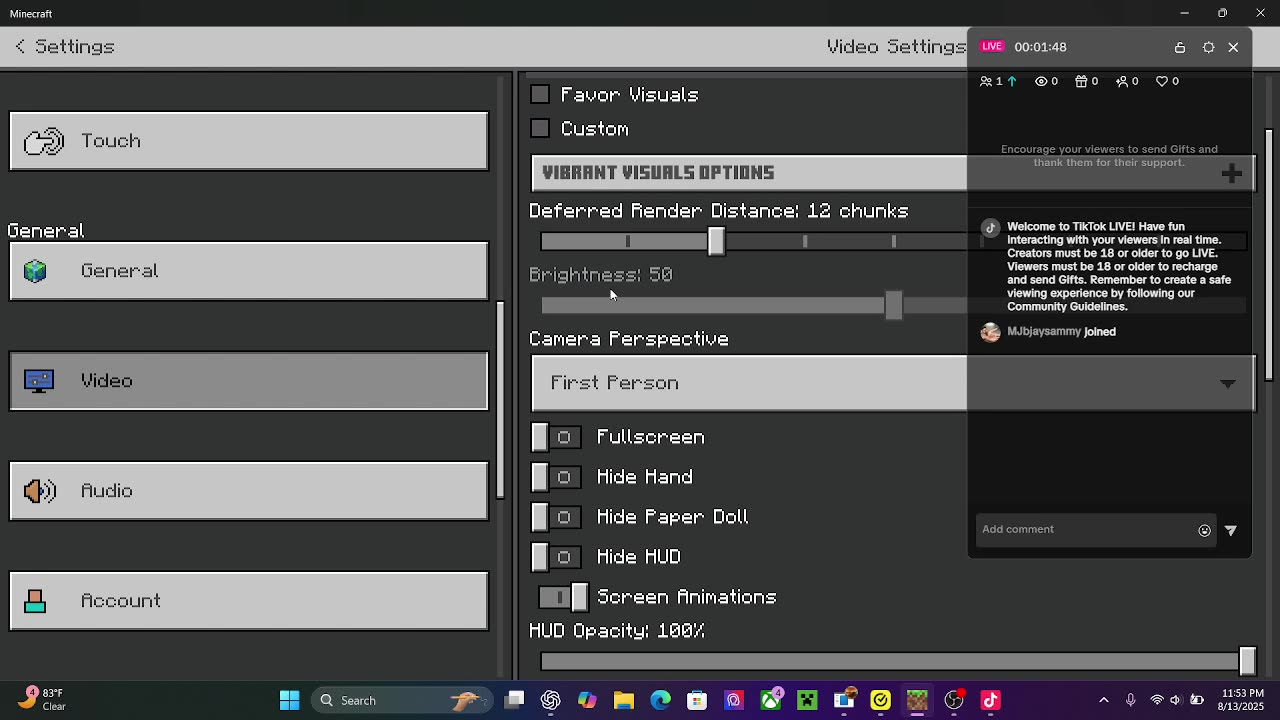Show hidden system tray icons

(1104, 700)
